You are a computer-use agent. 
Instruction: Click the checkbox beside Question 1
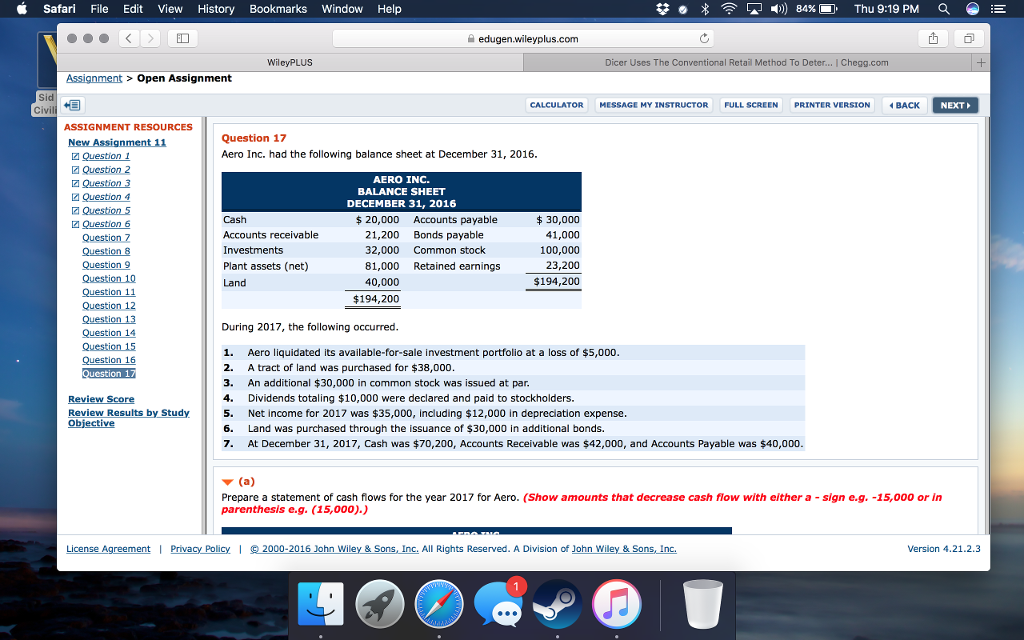[x=75, y=156]
